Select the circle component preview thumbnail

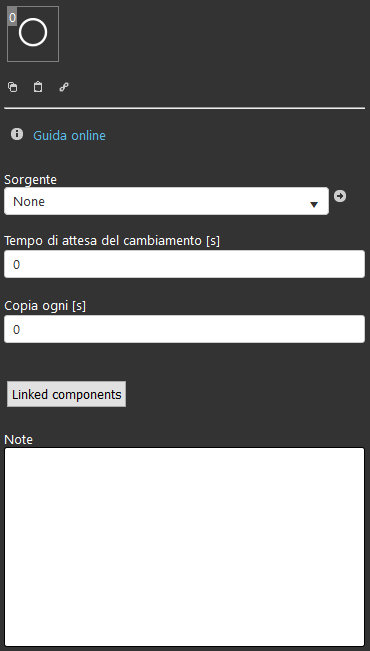pyautogui.click(x=33, y=34)
